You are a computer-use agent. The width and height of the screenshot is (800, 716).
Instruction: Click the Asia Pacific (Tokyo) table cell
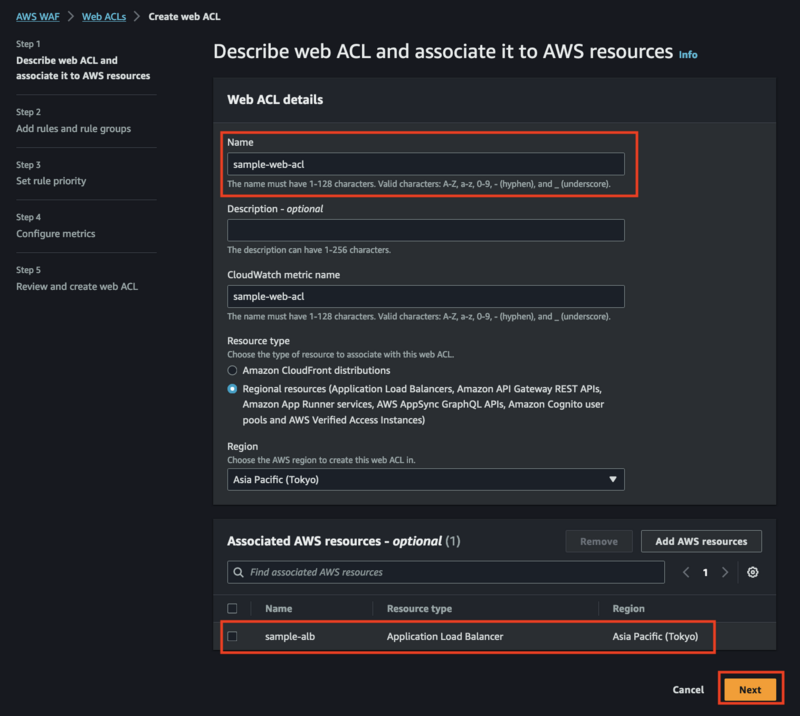(655, 636)
